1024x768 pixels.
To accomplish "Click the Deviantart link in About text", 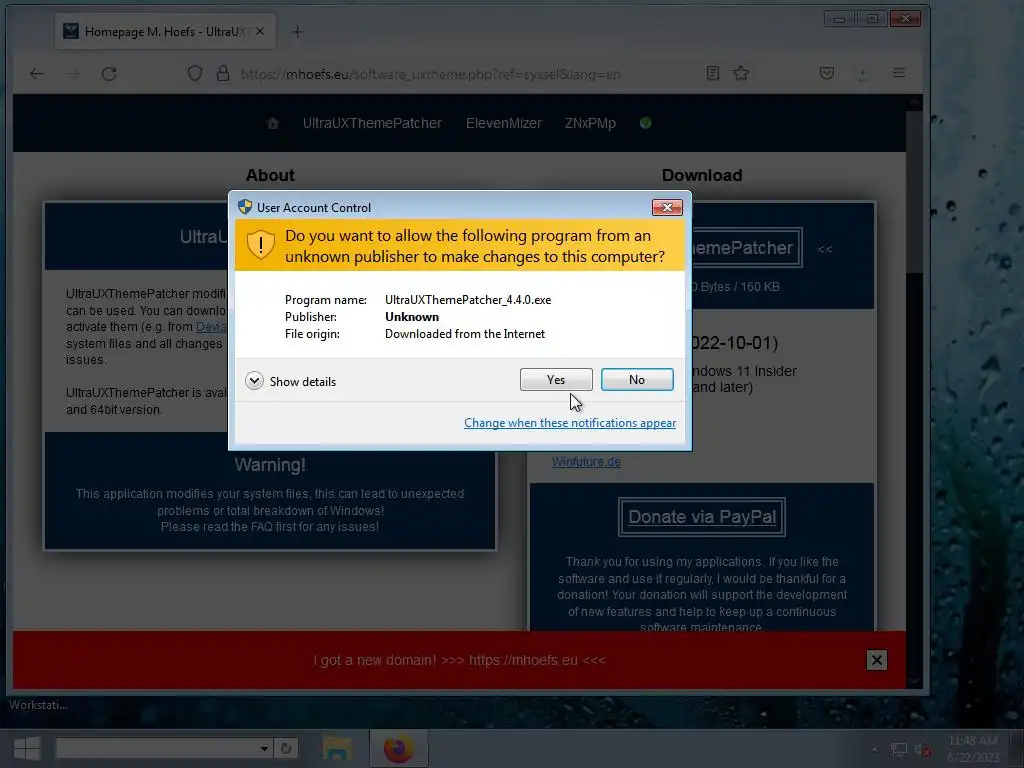I will click(x=211, y=327).
